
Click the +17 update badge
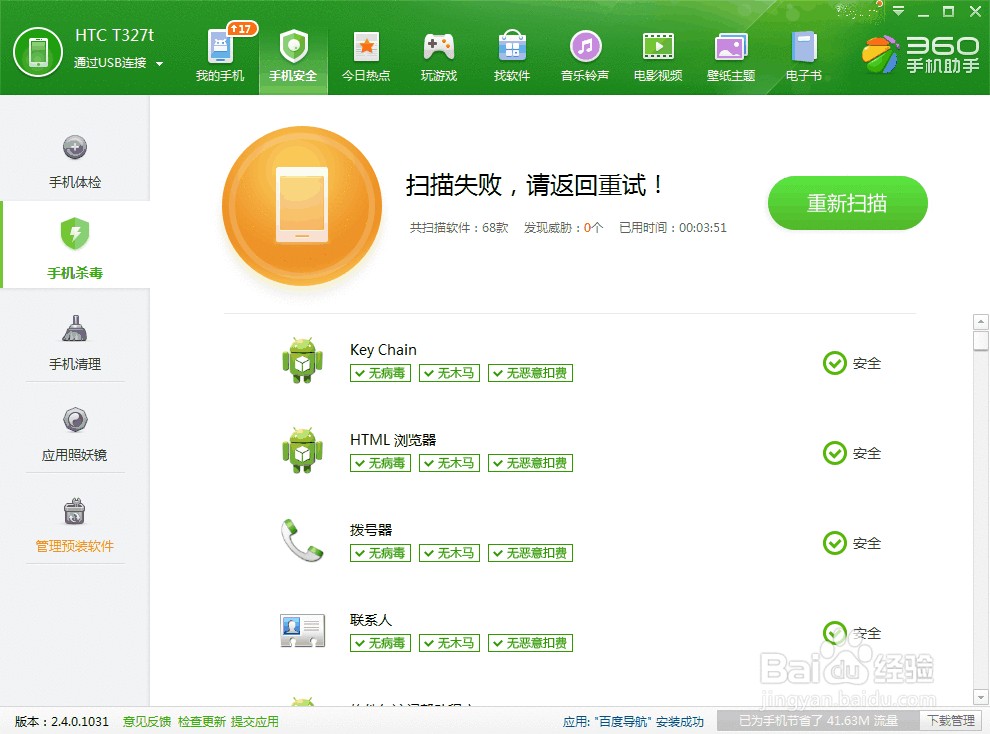click(241, 28)
